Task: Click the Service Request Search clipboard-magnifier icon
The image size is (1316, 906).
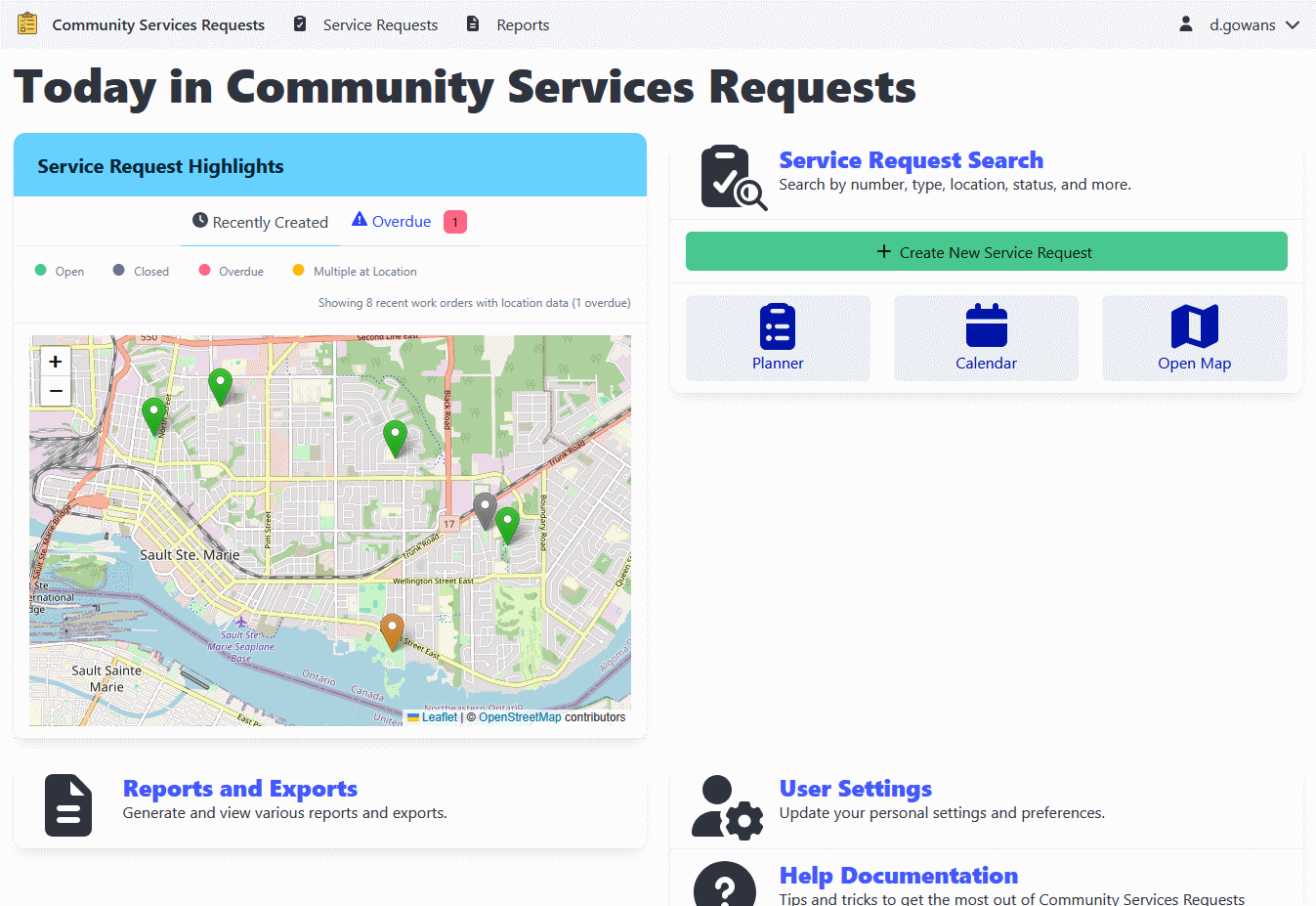Action: pyautogui.click(x=733, y=177)
